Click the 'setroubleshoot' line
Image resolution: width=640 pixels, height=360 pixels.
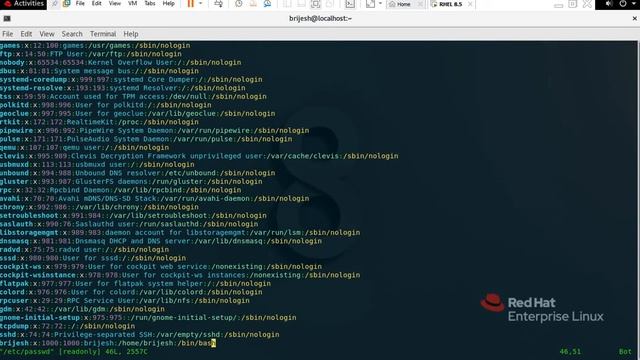point(133,216)
